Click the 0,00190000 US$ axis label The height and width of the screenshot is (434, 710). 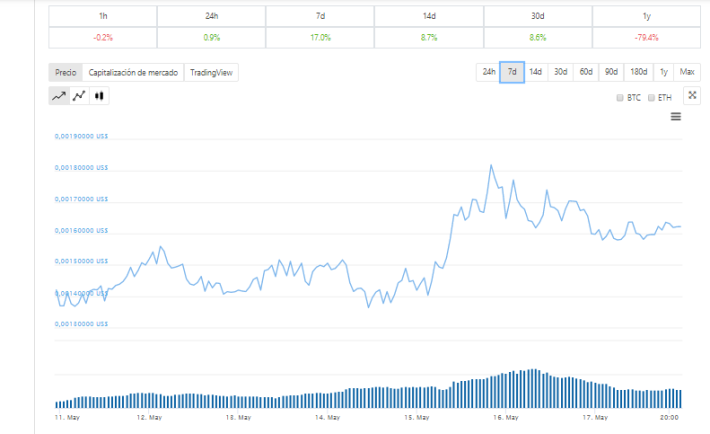(82, 136)
